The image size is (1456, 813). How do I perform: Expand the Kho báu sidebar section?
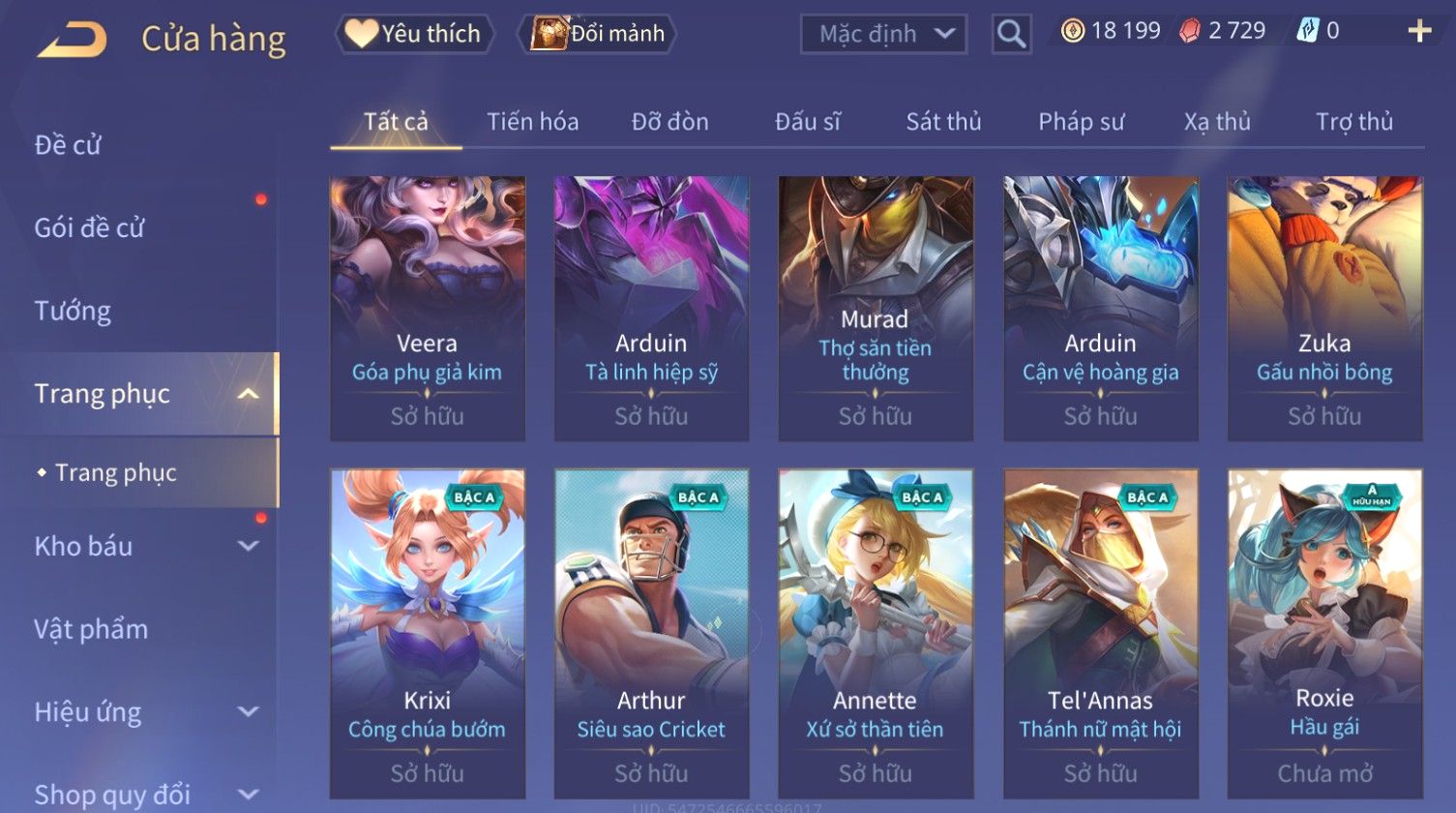coord(249,546)
